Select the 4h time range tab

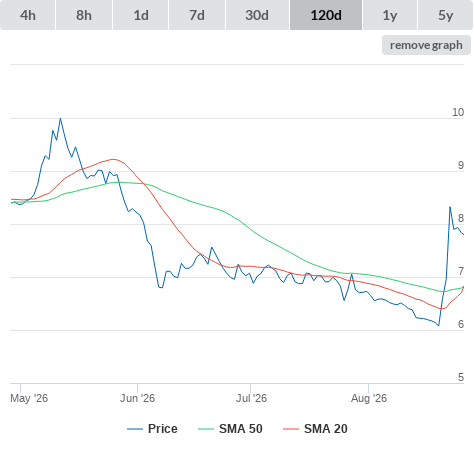tap(28, 15)
